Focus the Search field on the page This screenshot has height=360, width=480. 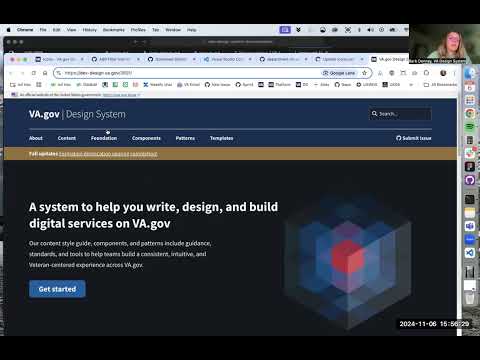click(400, 114)
